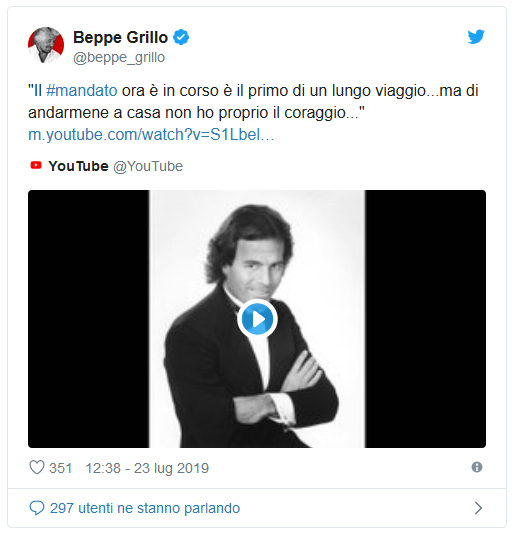The width and height of the screenshot is (513, 536).
Task: Click the speech bubble reply icon
Action: pos(37,508)
